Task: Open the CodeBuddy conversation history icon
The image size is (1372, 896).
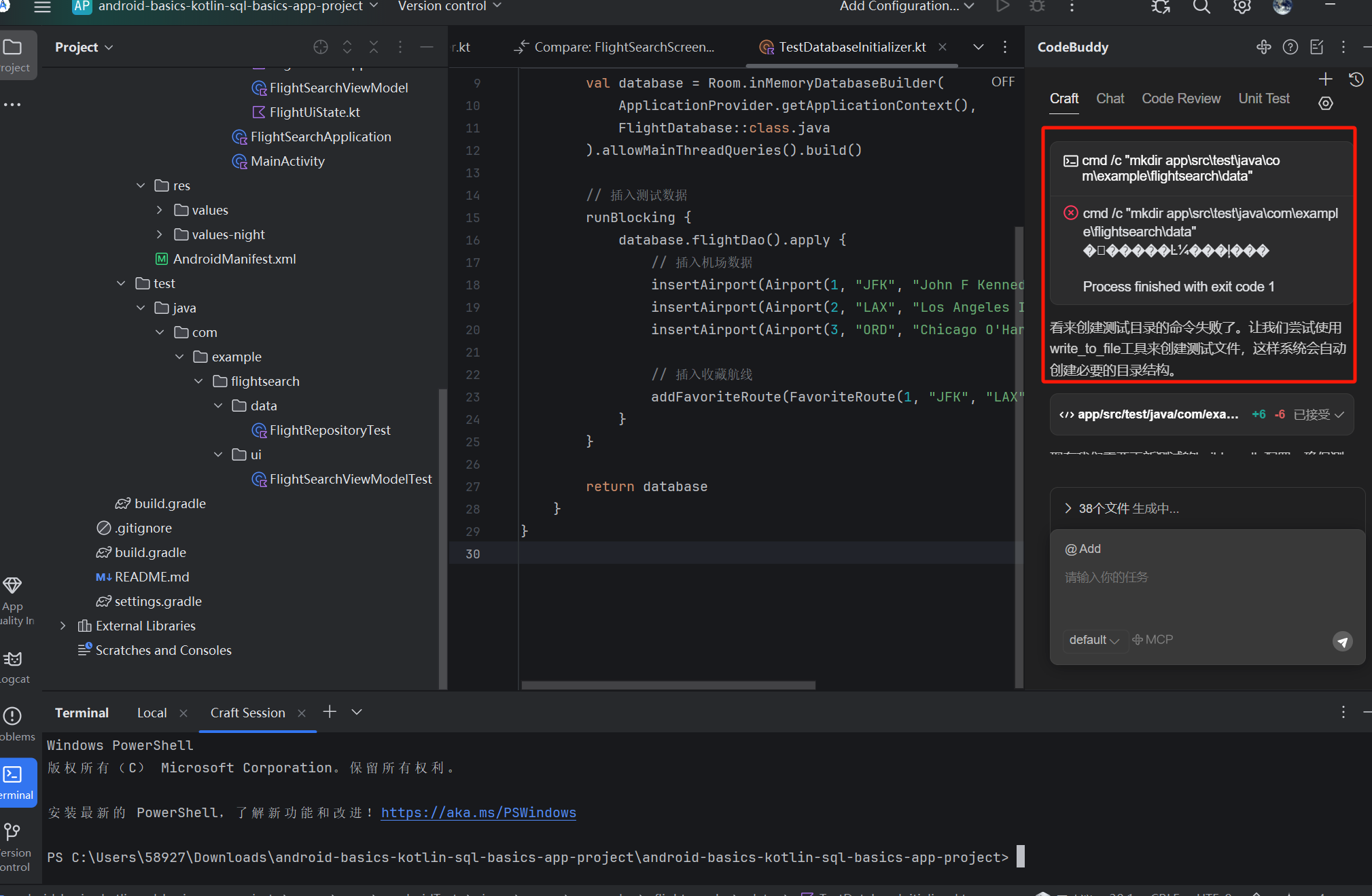Action: coord(1356,79)
